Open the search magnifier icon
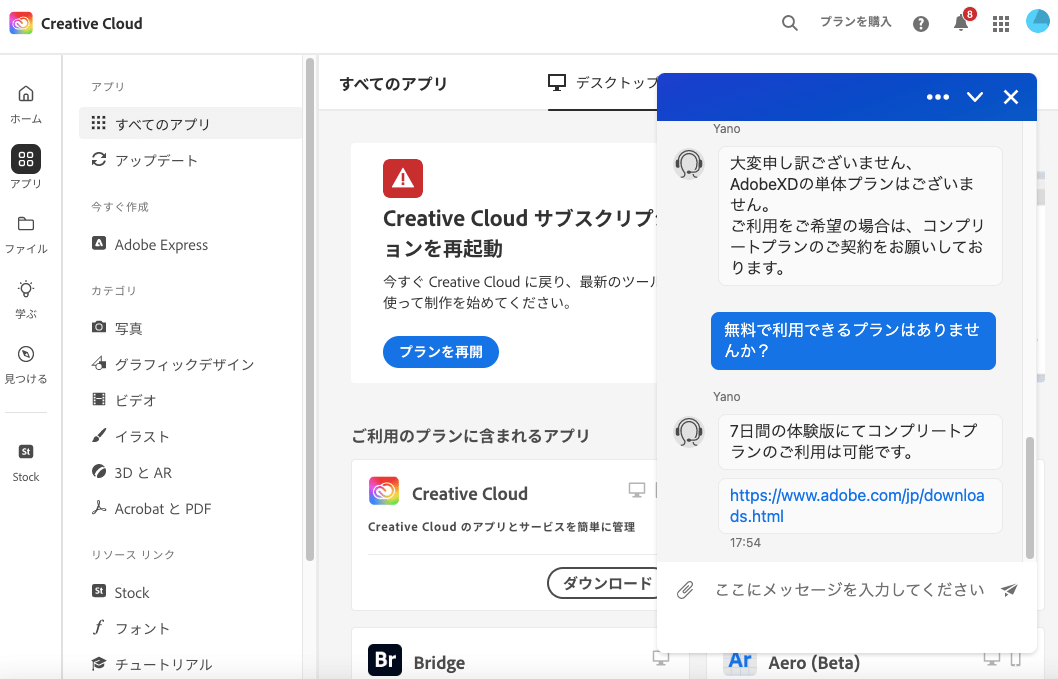The width and height of the screenshot is (1058, 679). [x=789, y=23]
